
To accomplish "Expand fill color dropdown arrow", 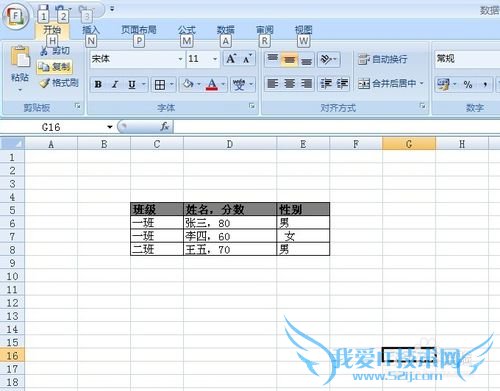I will [x=199, y=84].
